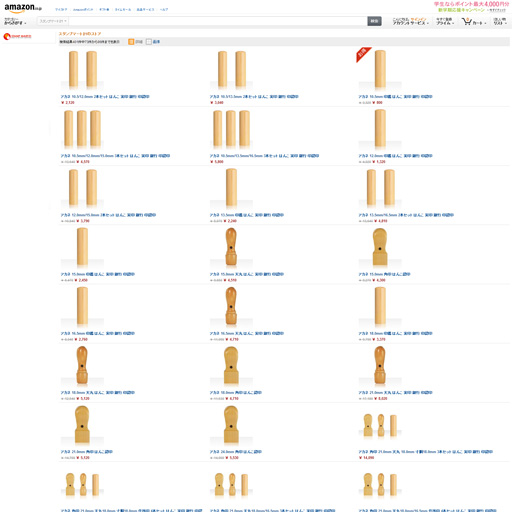Open the student 4,000 points campaign banner
The image size is (512, 512).
click(x=471, y=7)
